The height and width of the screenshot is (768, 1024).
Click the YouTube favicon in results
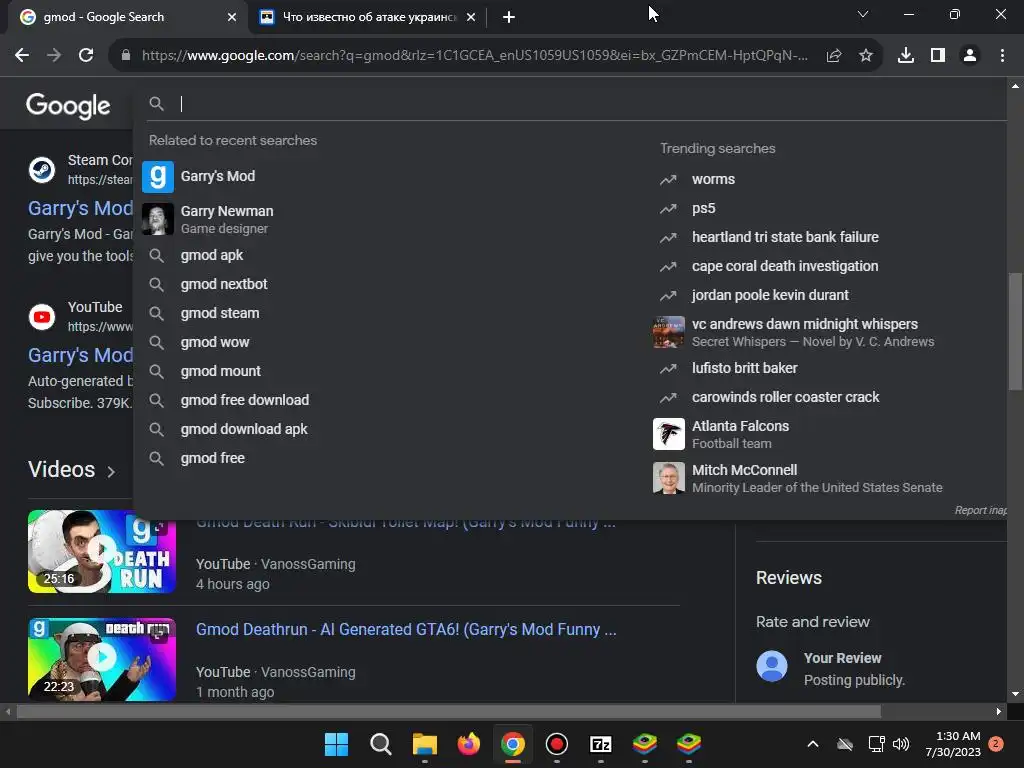(x=42, y=317)
